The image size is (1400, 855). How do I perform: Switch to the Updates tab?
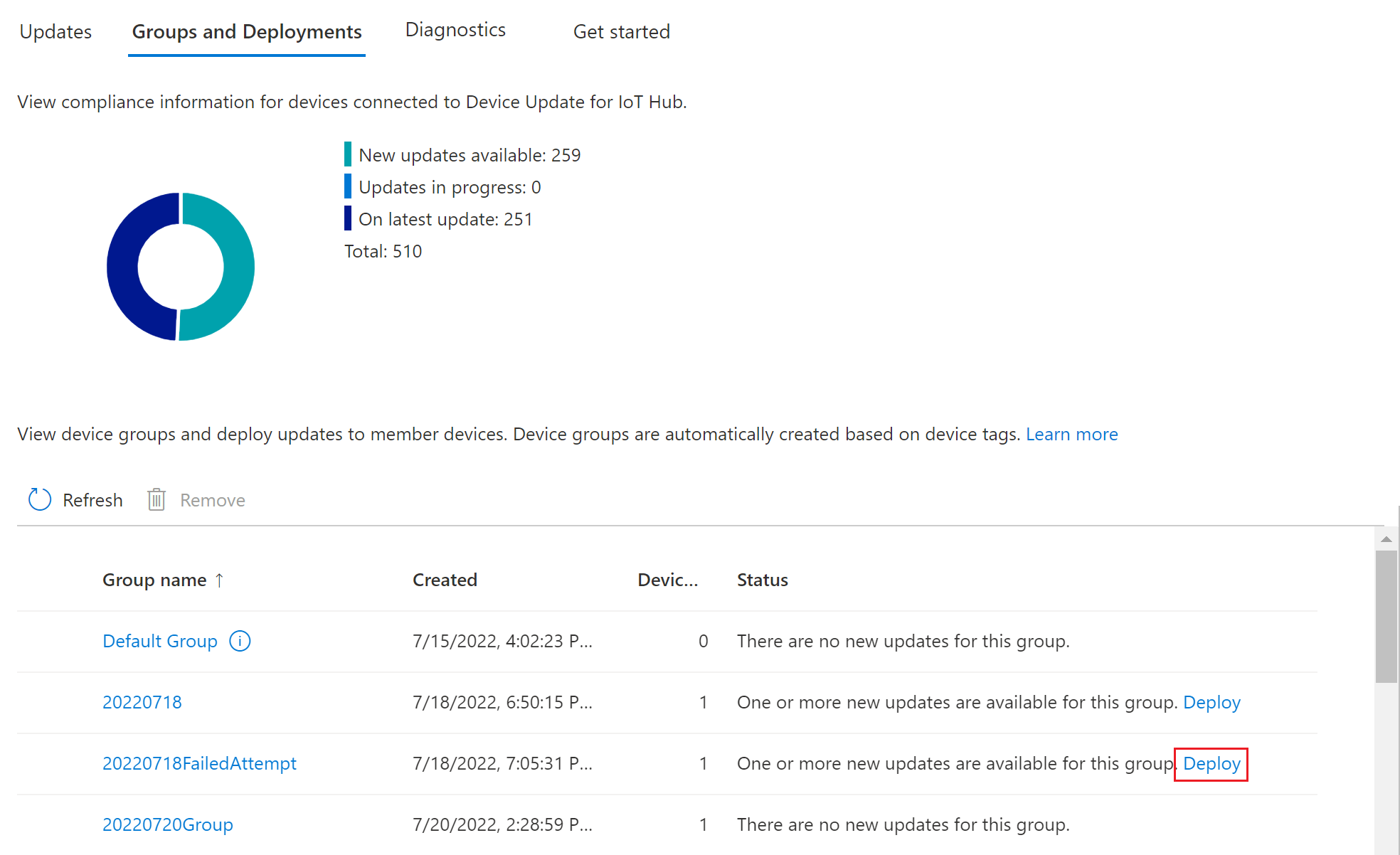(x=55, y=32)
